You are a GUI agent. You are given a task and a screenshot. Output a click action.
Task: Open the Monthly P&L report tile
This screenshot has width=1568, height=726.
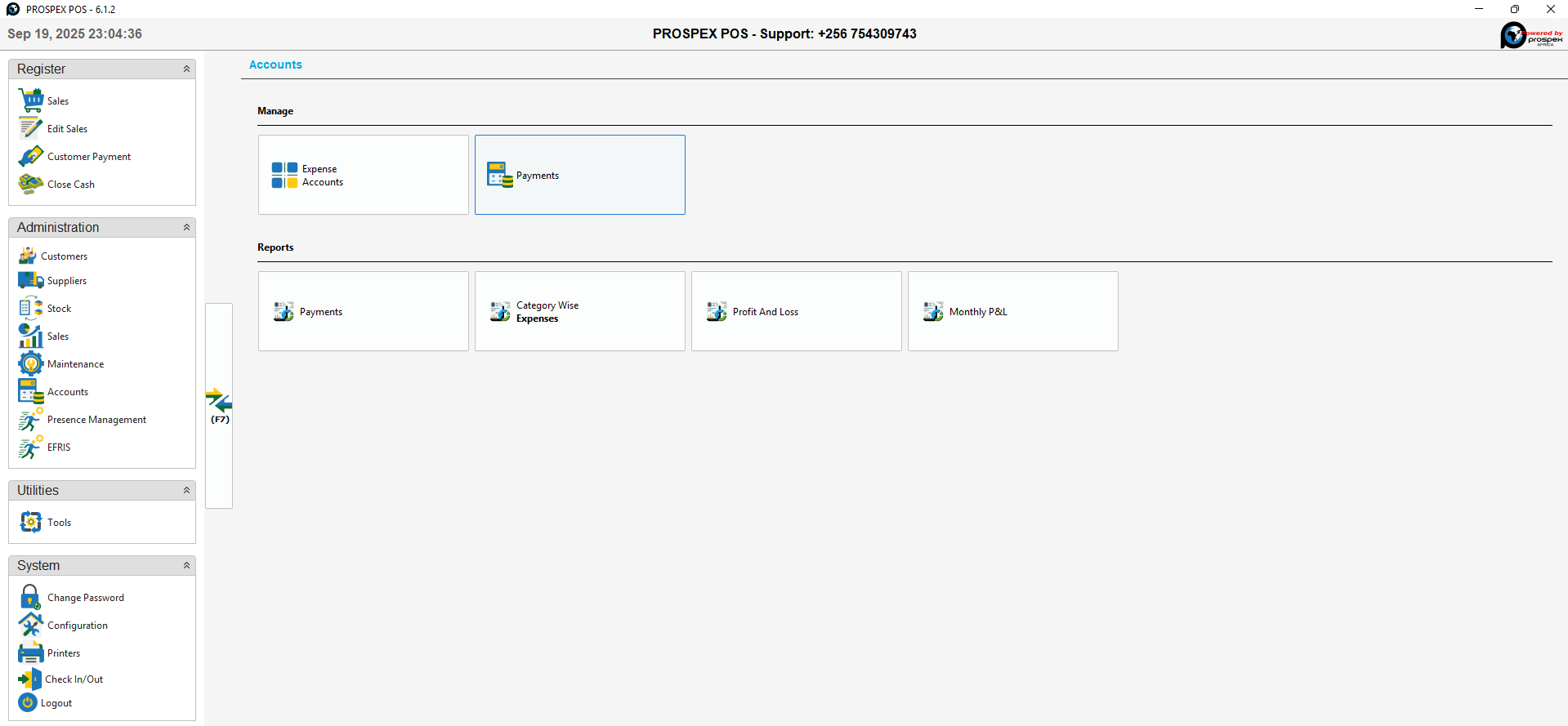(1012, 311)
